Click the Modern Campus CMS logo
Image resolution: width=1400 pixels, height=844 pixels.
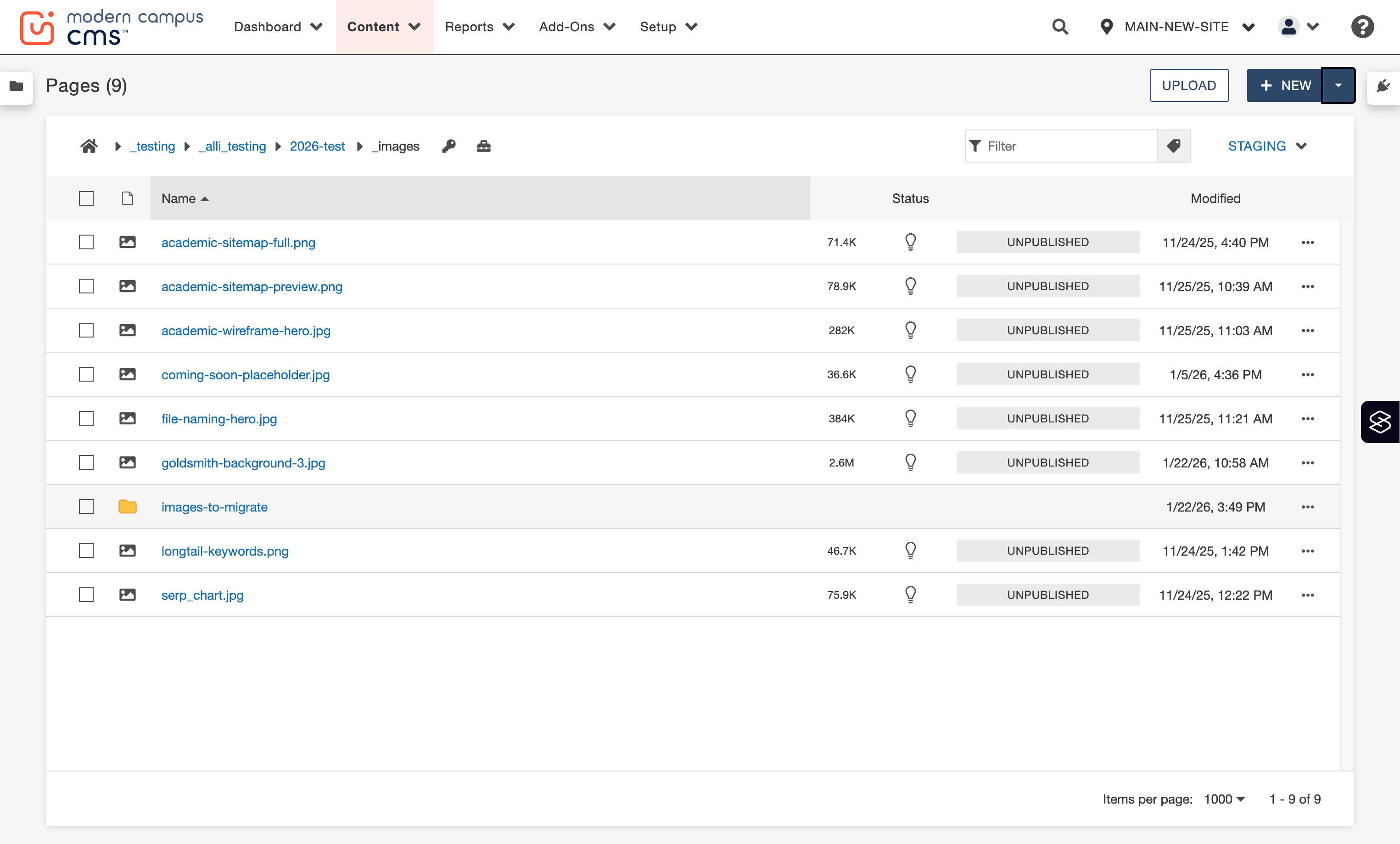pyautogui.click(x=112, y=27)
